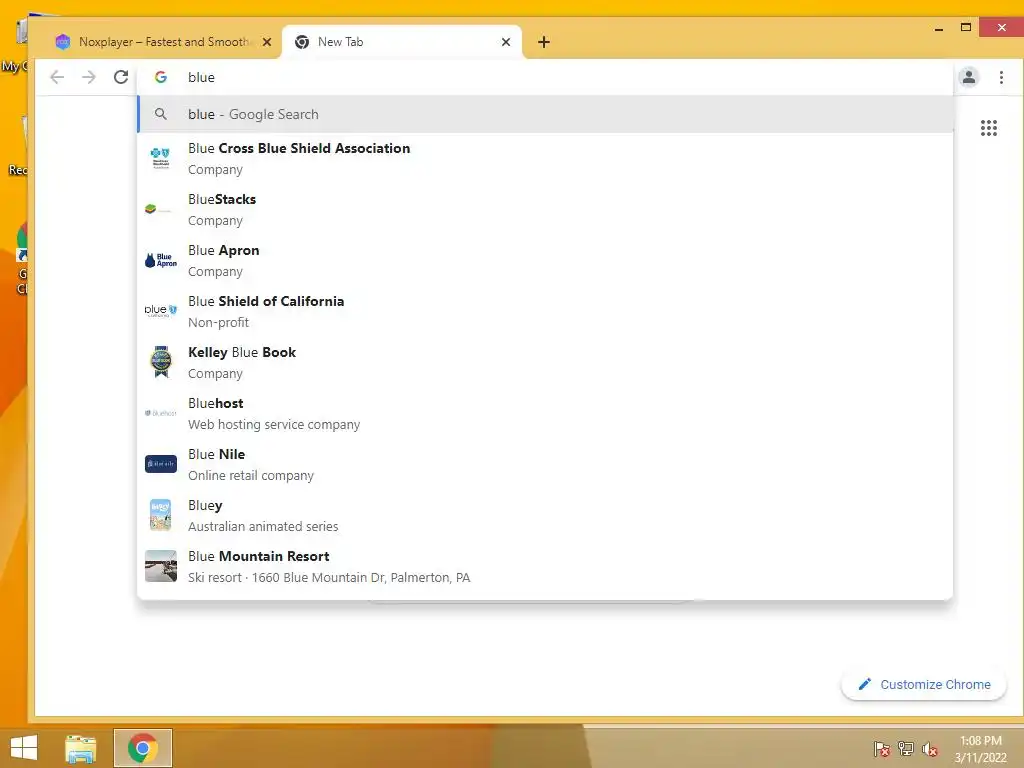Click the Blue Nile logo icon
The image size is (1024, 768).
click(x=161, y=464)
